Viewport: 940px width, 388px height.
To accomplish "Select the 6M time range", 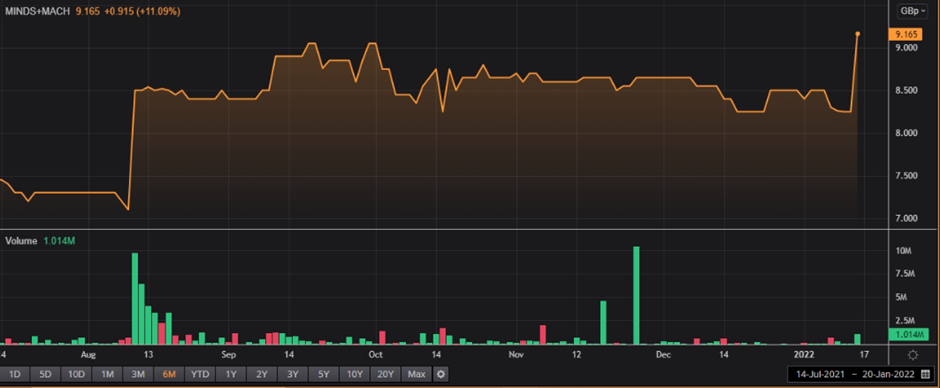I will tap(169, 374).
